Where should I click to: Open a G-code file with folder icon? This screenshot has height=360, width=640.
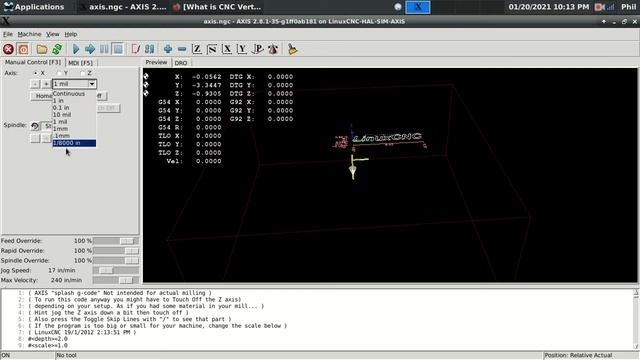click(42, 49)
